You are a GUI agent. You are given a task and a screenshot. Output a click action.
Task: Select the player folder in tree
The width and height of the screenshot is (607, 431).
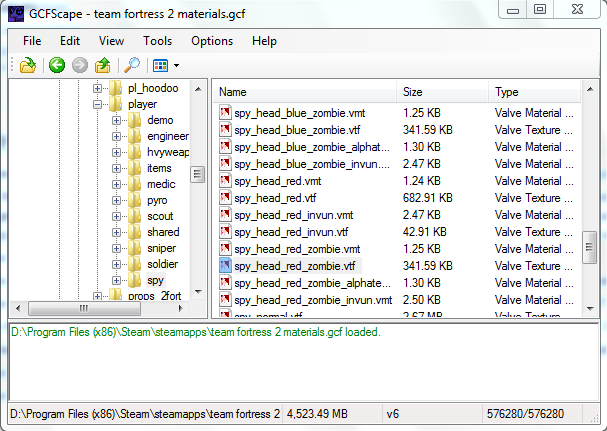click(x=142, y=104)
